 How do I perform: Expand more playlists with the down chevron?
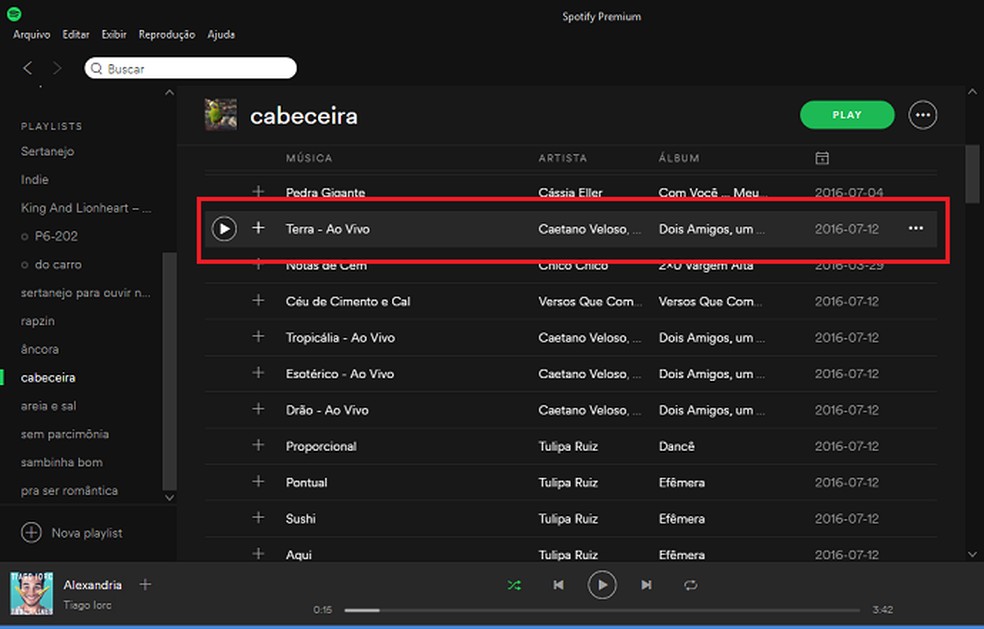point(169,496)
